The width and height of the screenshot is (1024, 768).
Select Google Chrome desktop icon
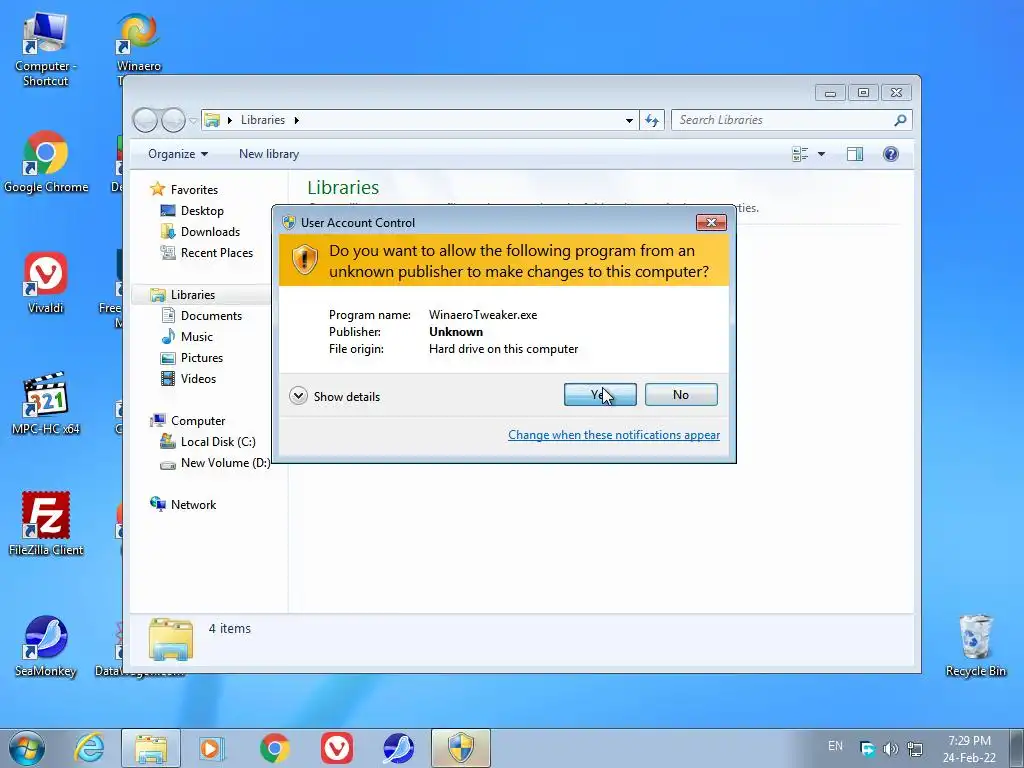click(x=46, y=162)
